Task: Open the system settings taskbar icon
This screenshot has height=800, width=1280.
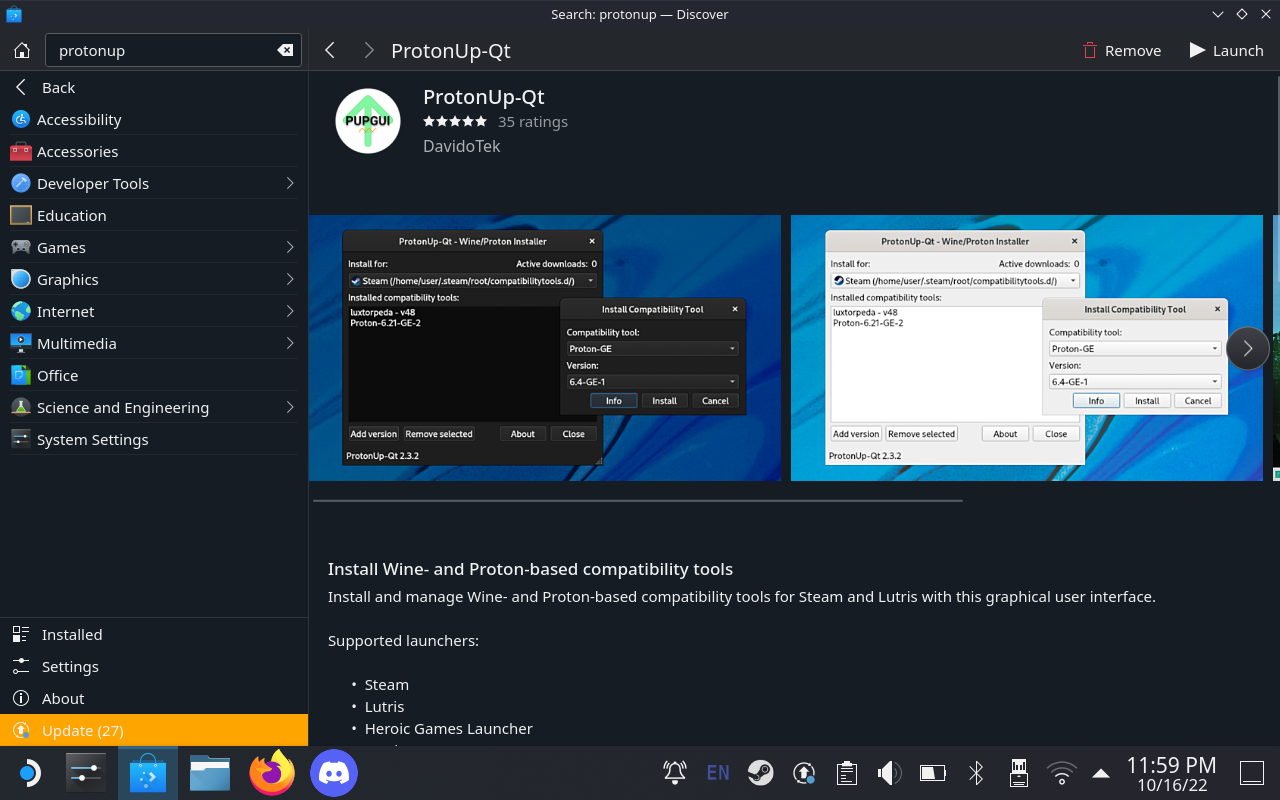Action: pyautogui.click(x=86, y=773)
